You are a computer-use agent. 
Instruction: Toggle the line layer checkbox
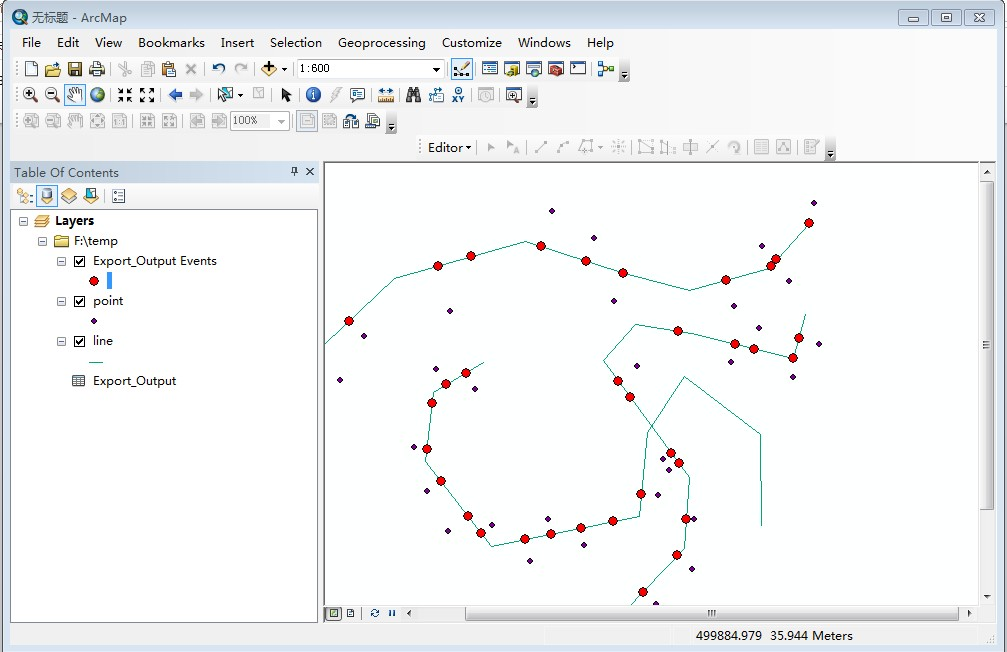click(x=80, y=341)
